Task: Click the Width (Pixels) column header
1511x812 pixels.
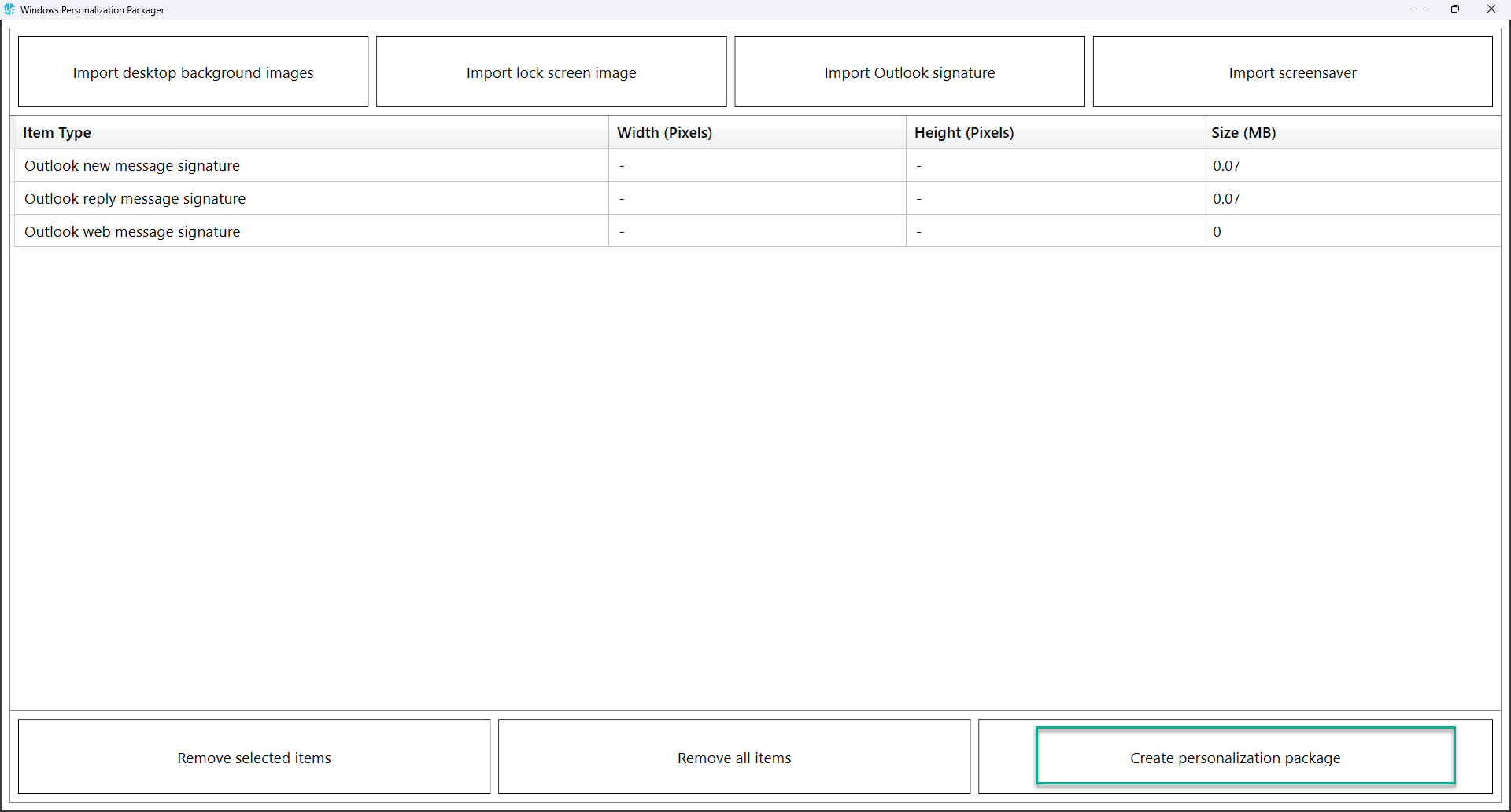Action: tap(664, 133)
